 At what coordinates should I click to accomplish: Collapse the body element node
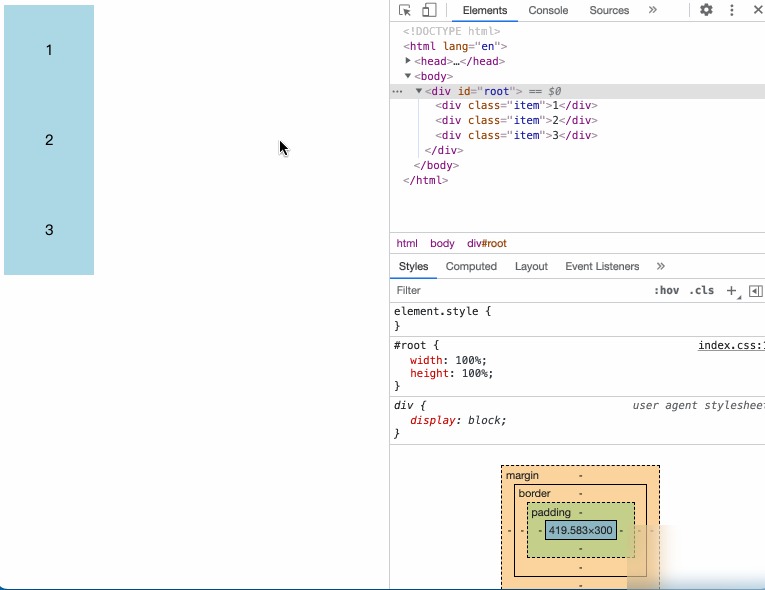pyautogui.click(x=408, y=76)
